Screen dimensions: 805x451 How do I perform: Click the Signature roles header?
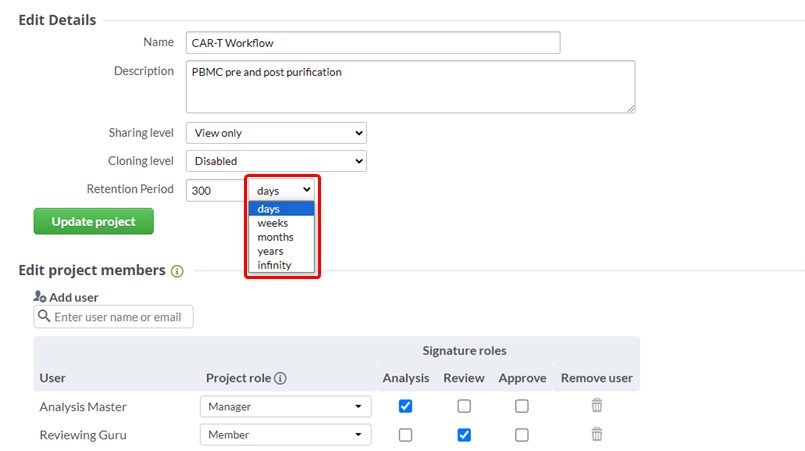[464, 350]
